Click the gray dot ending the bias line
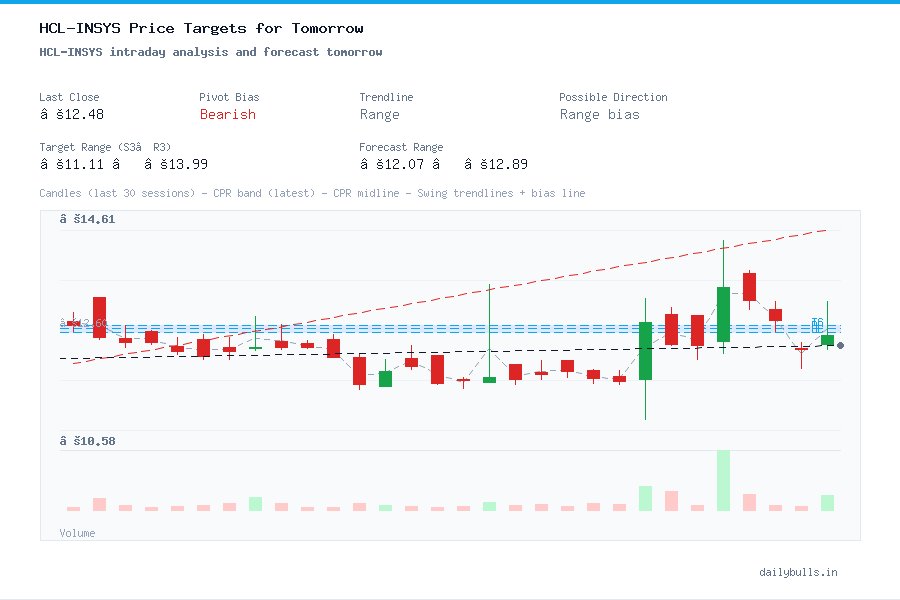Viewport: 900px width, 600px height. click(840, 346)
